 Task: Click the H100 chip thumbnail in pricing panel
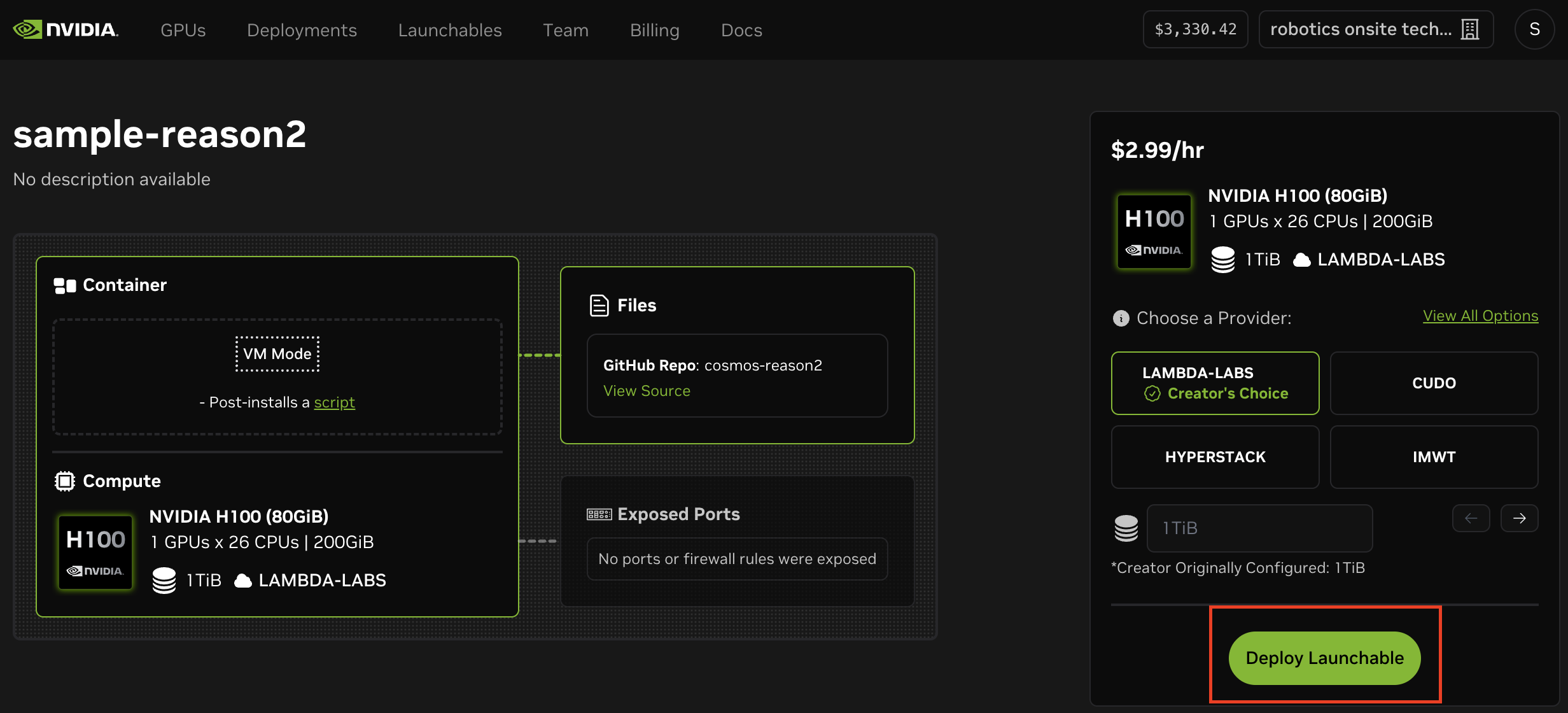pos(1154,232)
